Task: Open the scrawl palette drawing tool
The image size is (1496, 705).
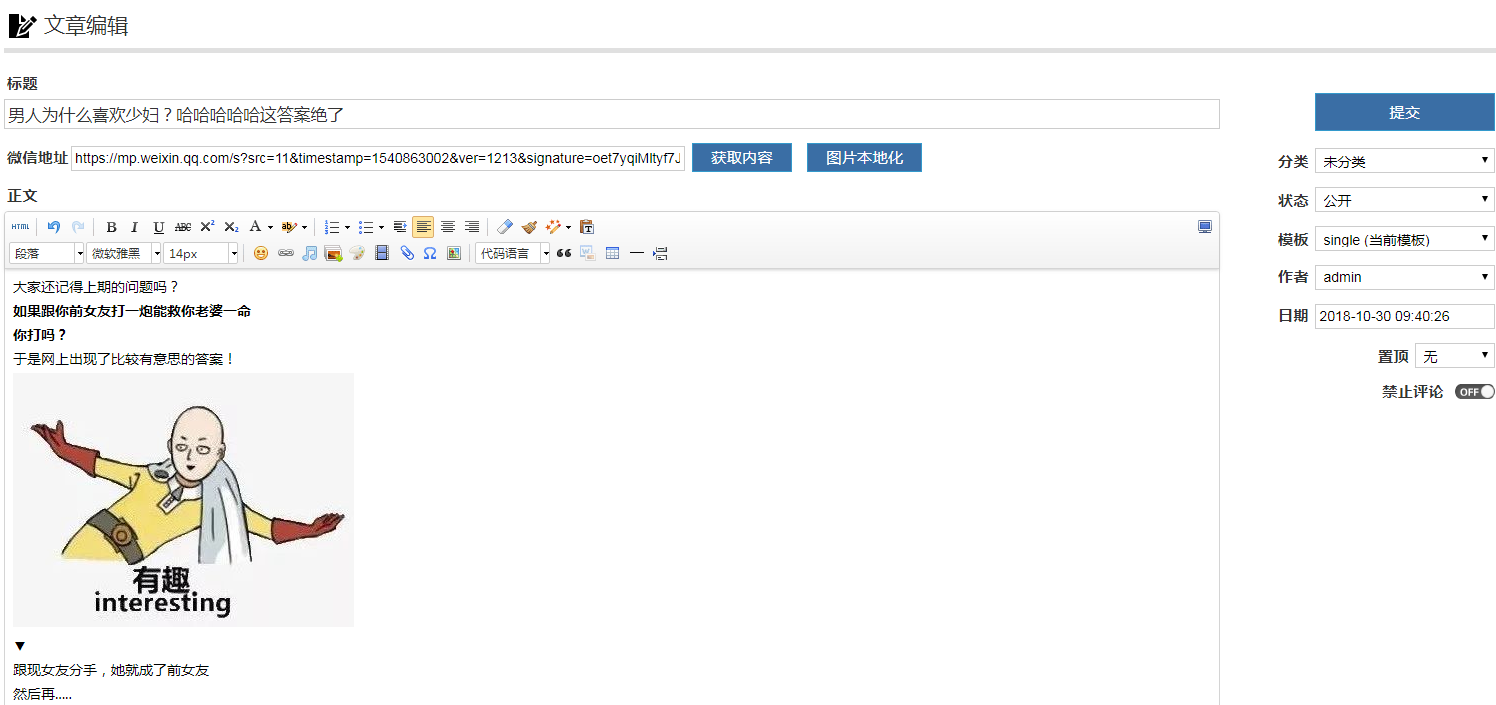Action: click(358, 253)
